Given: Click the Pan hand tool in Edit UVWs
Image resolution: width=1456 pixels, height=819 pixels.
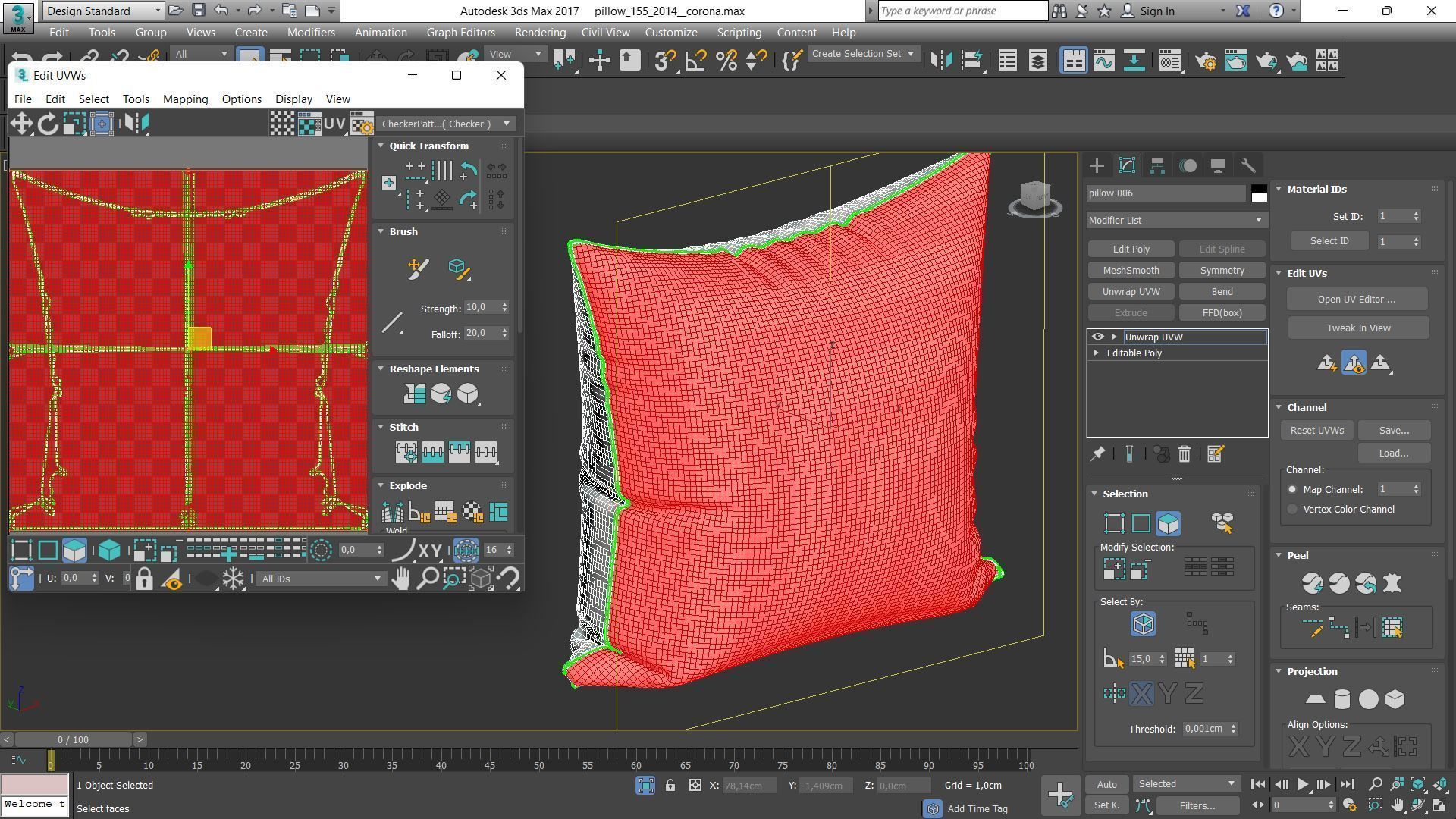Looking at the screenshot, I should [x=400, y=579].
